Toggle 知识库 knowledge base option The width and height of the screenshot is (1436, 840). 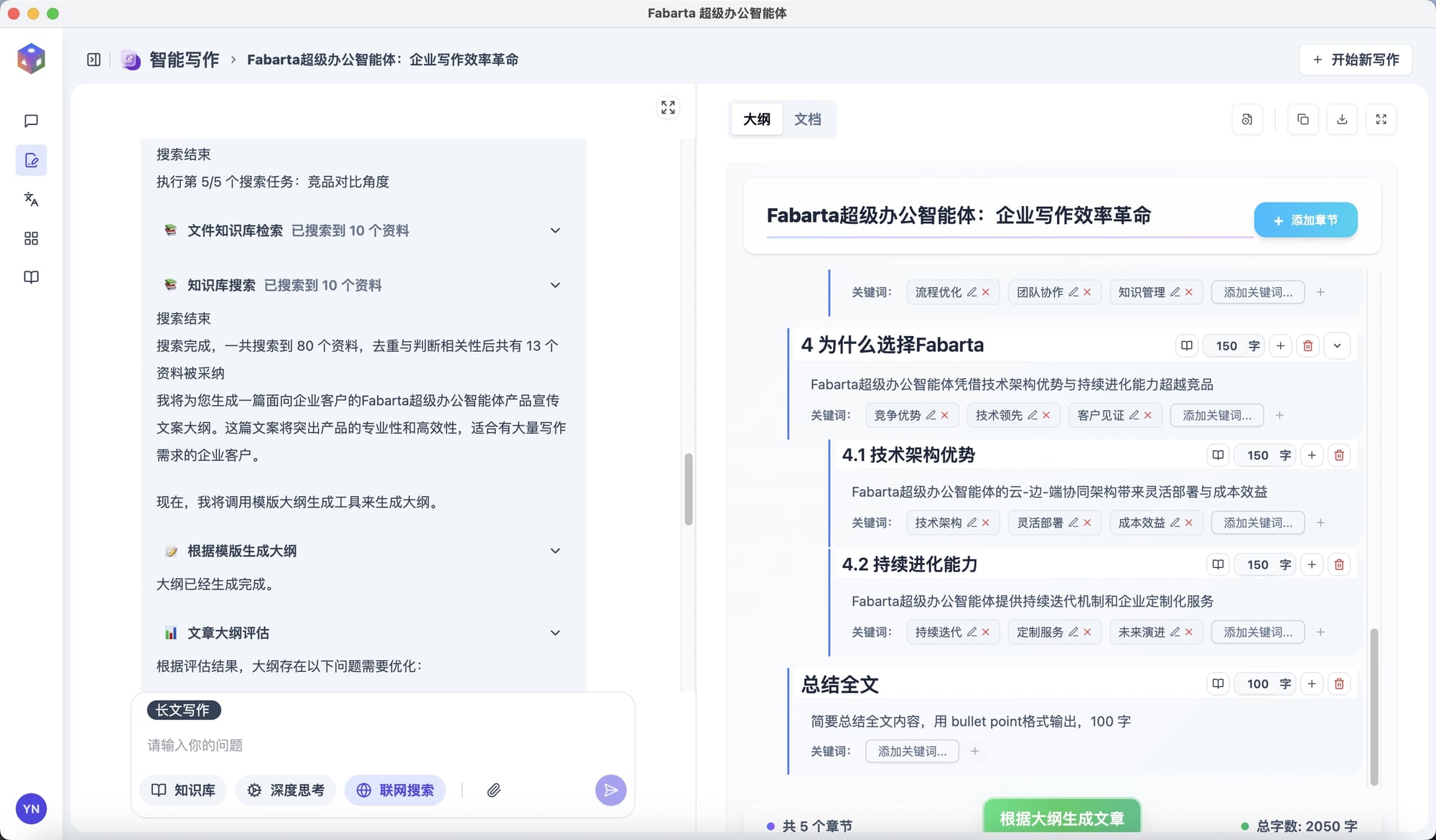(x=183, y=790)
